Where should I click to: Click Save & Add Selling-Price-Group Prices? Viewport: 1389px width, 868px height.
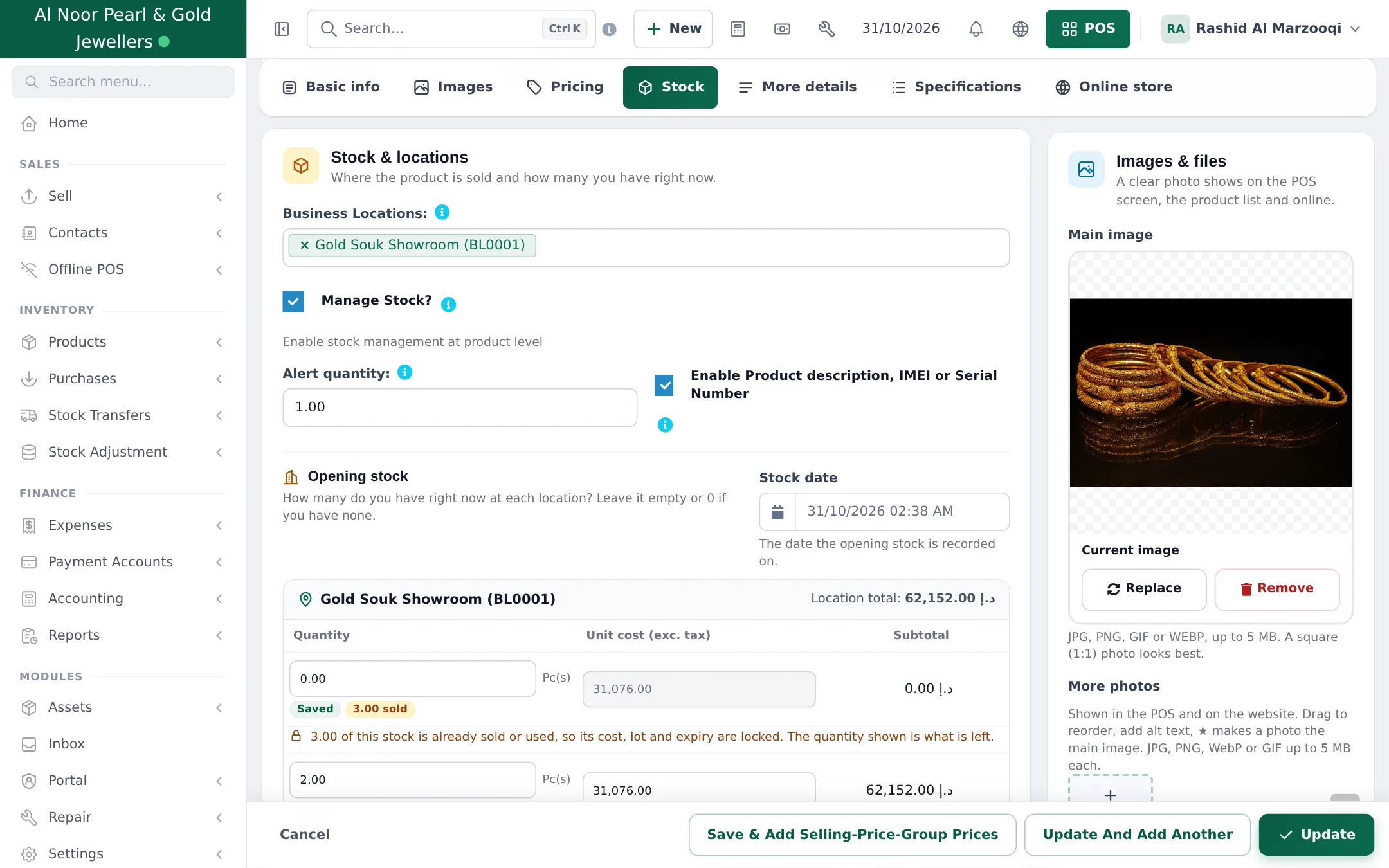pos(853,835)
